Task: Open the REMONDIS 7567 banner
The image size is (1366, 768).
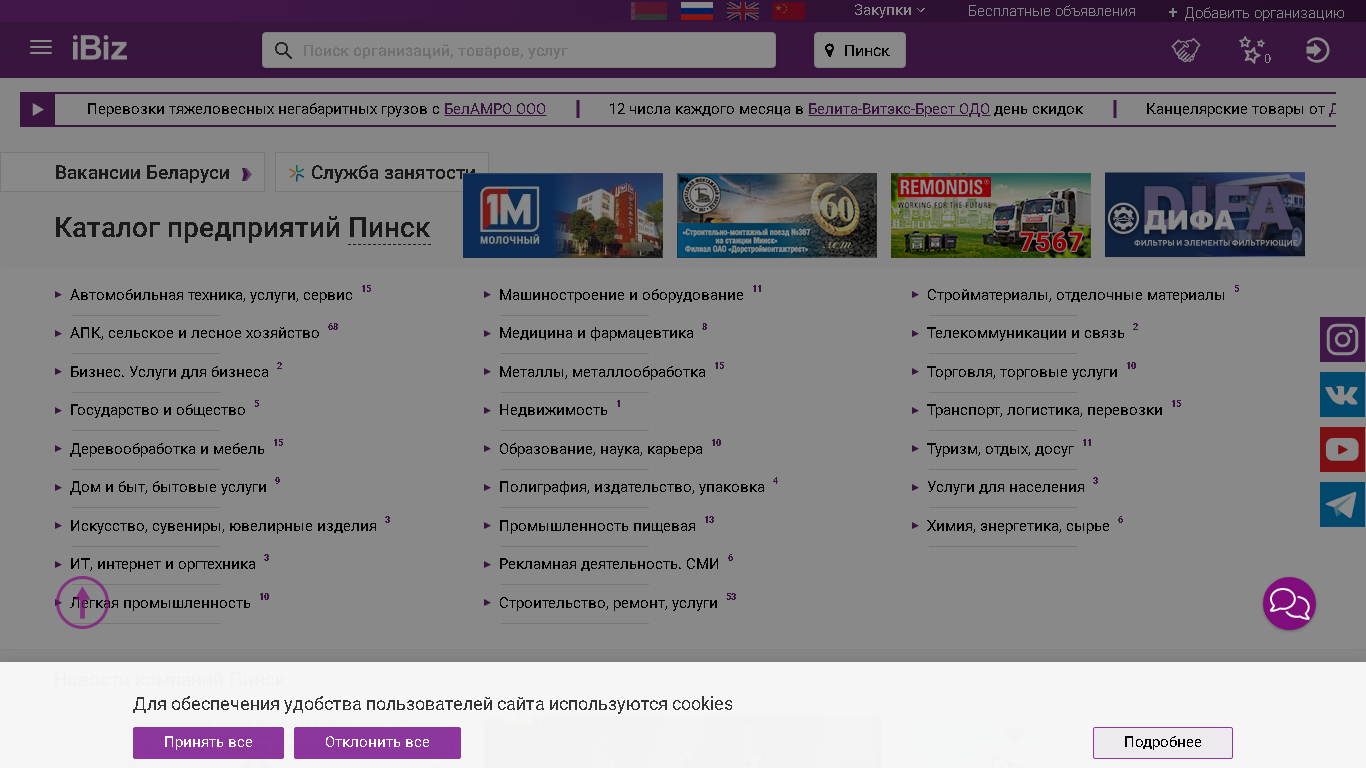Action: (991, 215)
